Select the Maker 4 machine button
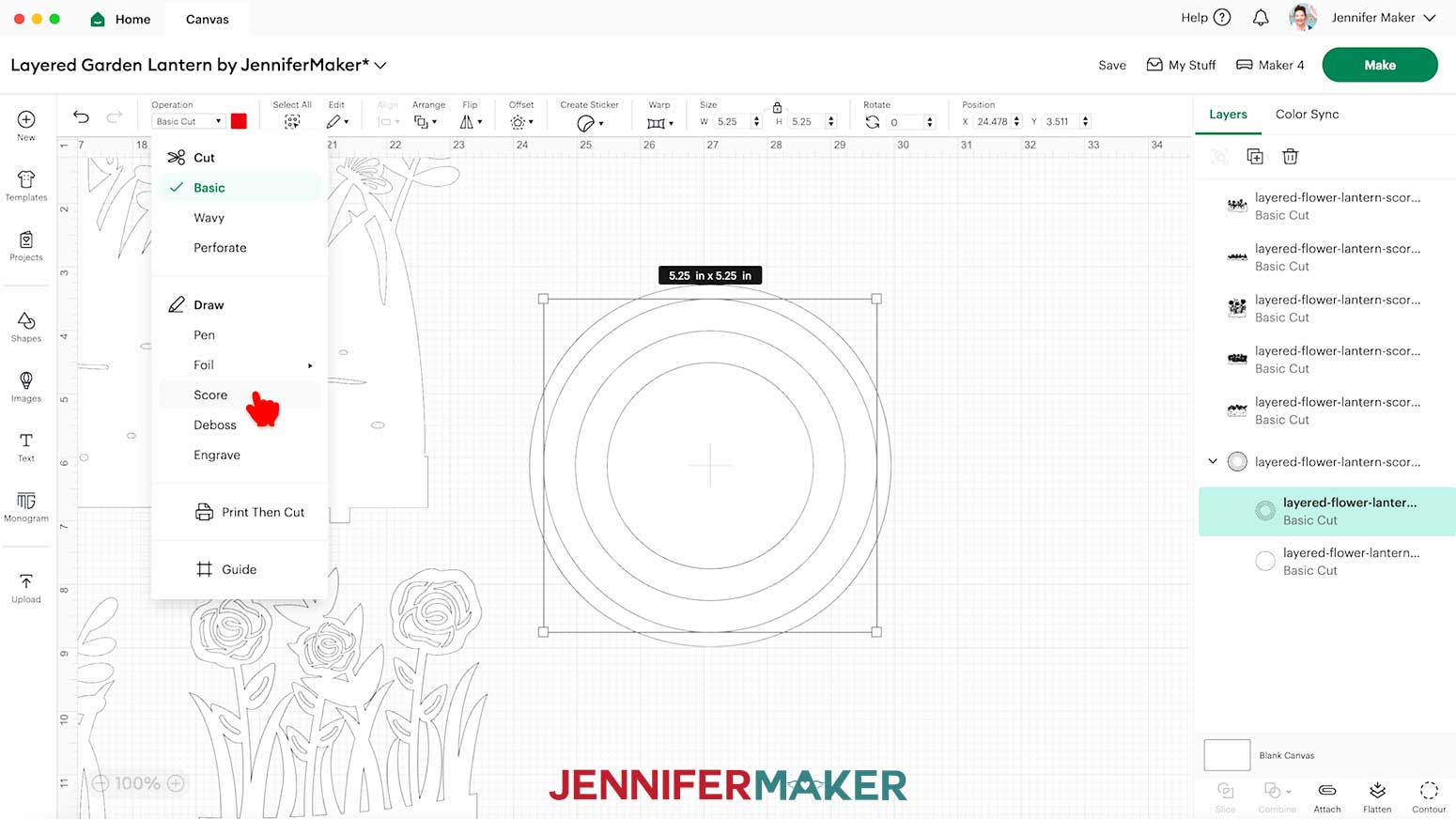Image resolution: width=1456 pixels, height=819 pixels. coord(1270,65)
